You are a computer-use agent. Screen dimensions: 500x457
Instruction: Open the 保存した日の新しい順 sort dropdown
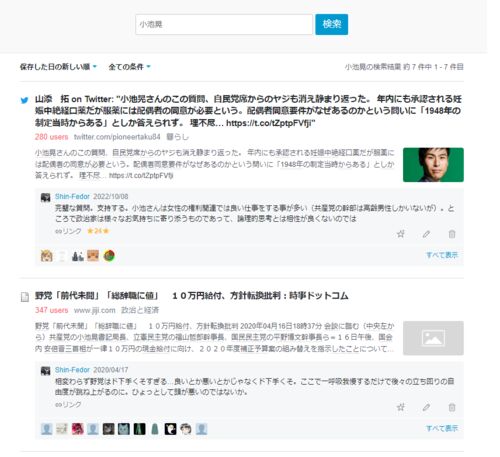[58, 67]
